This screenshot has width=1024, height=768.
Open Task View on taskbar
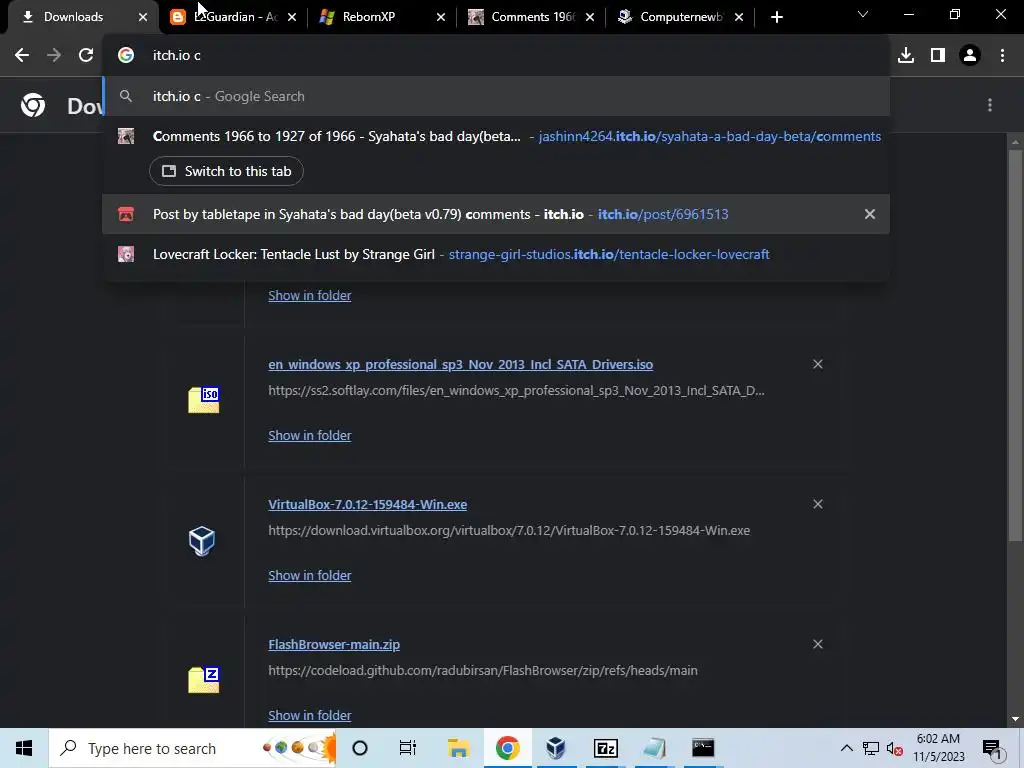pos(408,748)
